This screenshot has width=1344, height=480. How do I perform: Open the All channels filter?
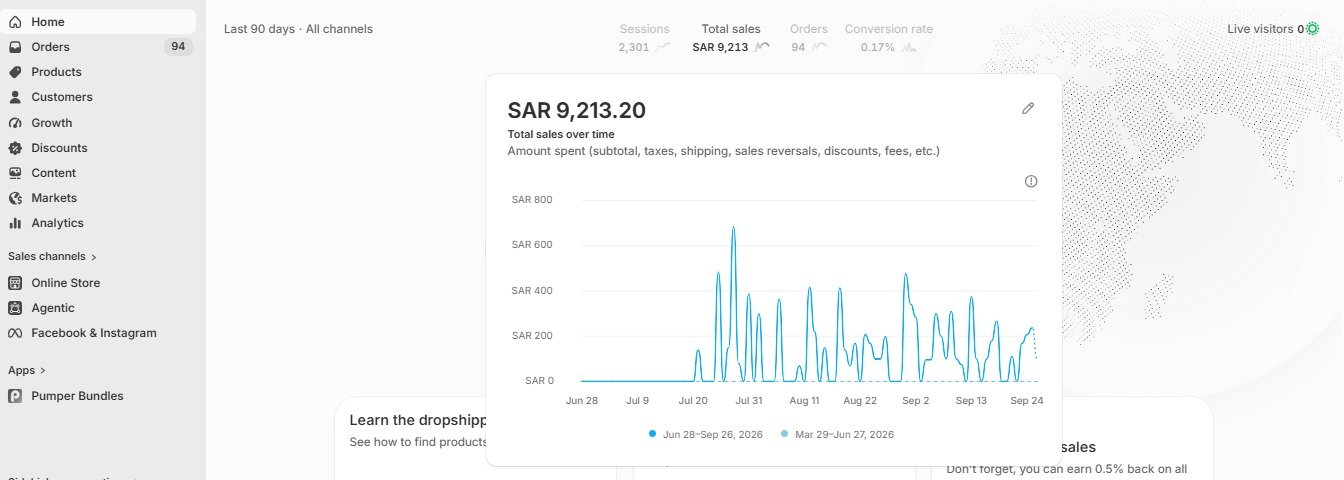tap(339, 29)
